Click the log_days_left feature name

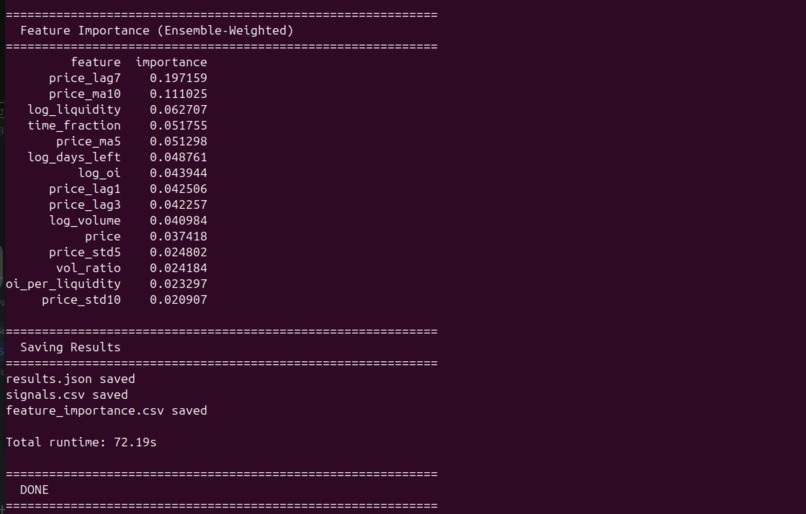[74, 157]
